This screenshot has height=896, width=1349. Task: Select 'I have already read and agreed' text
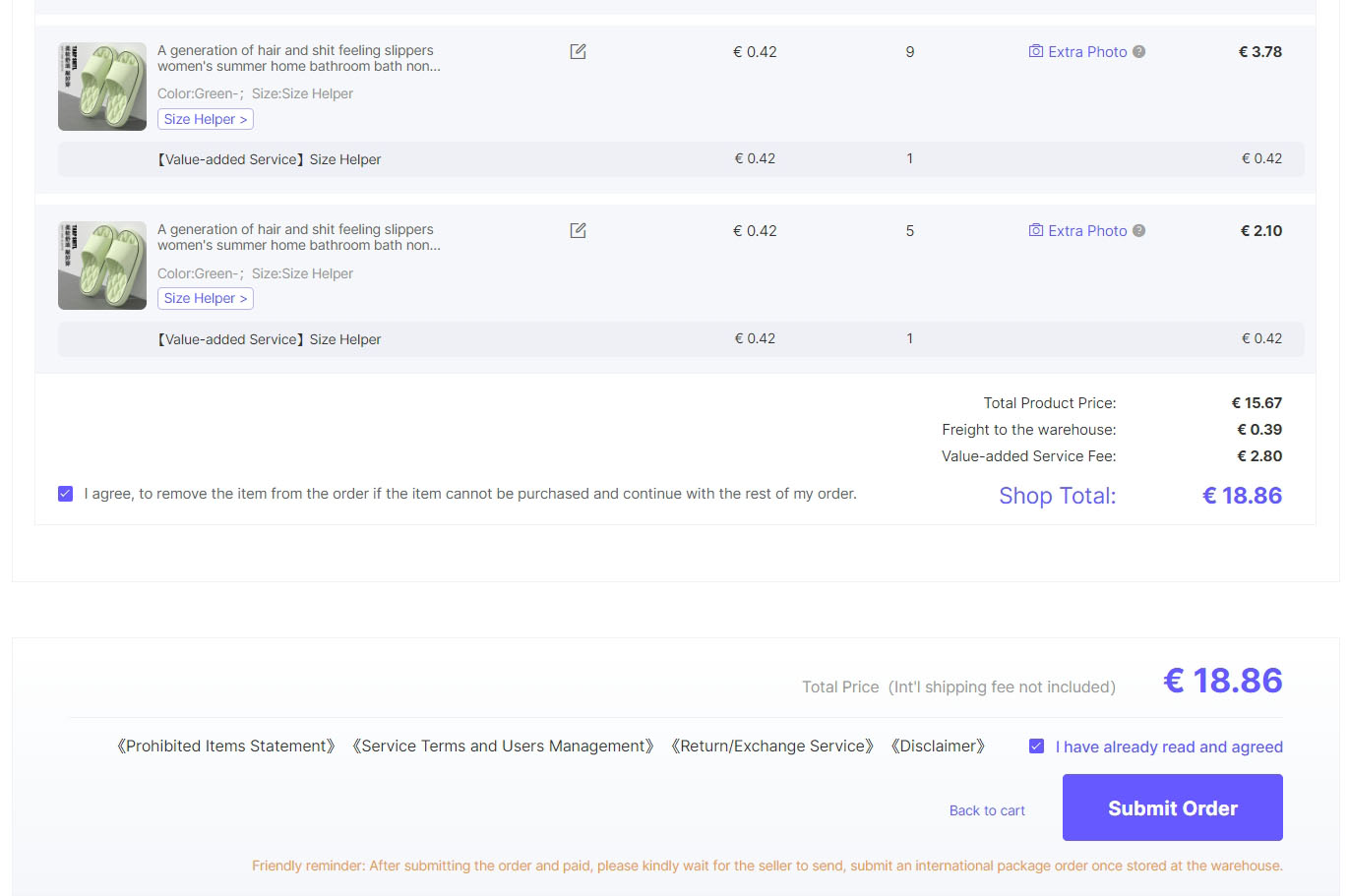[x=1169, y=747]
